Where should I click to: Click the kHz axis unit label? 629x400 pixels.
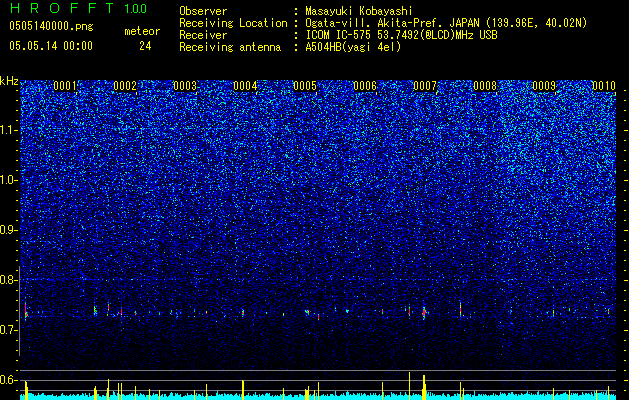click(9, 81)
